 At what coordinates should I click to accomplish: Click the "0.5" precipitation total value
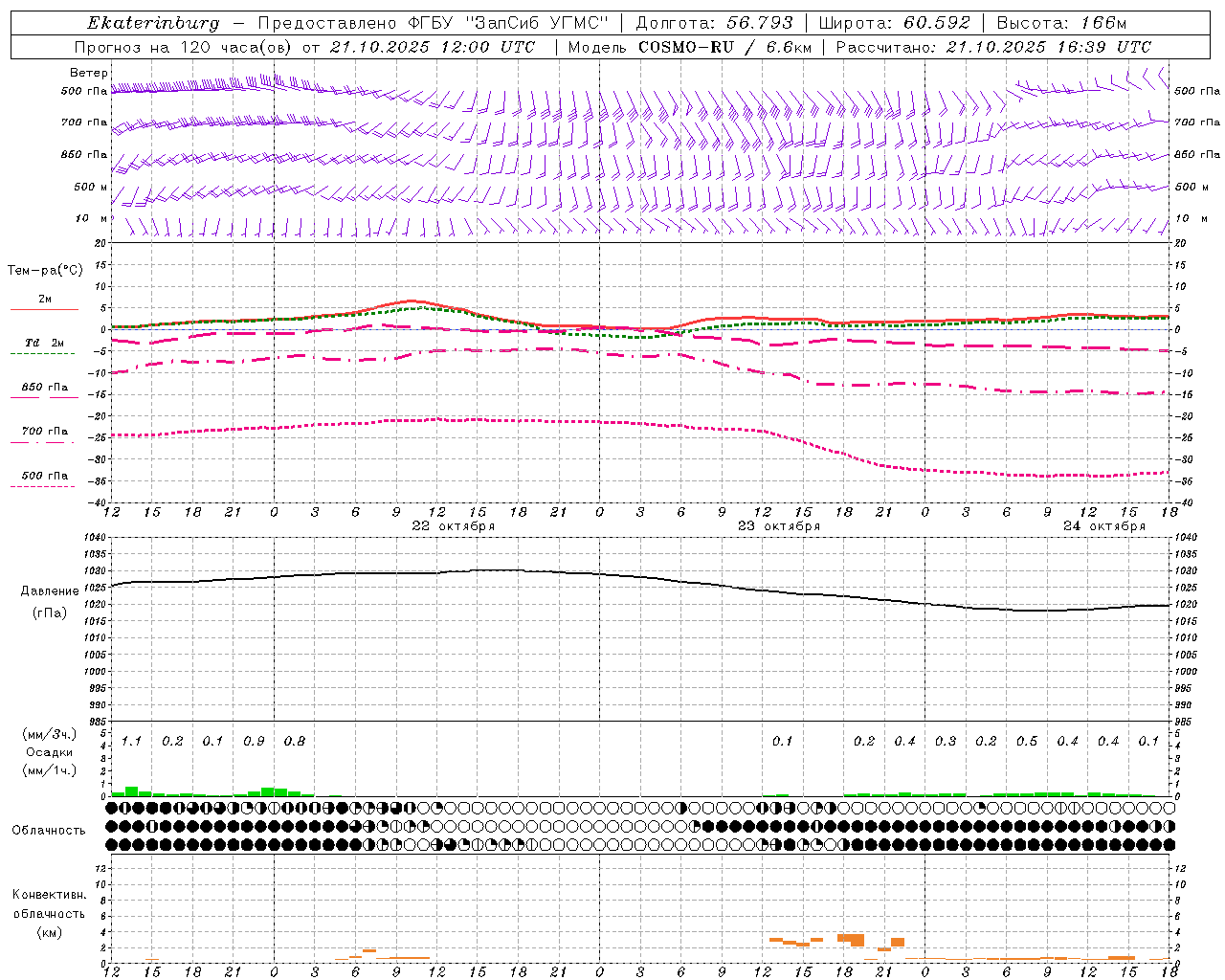[1027, 742]
